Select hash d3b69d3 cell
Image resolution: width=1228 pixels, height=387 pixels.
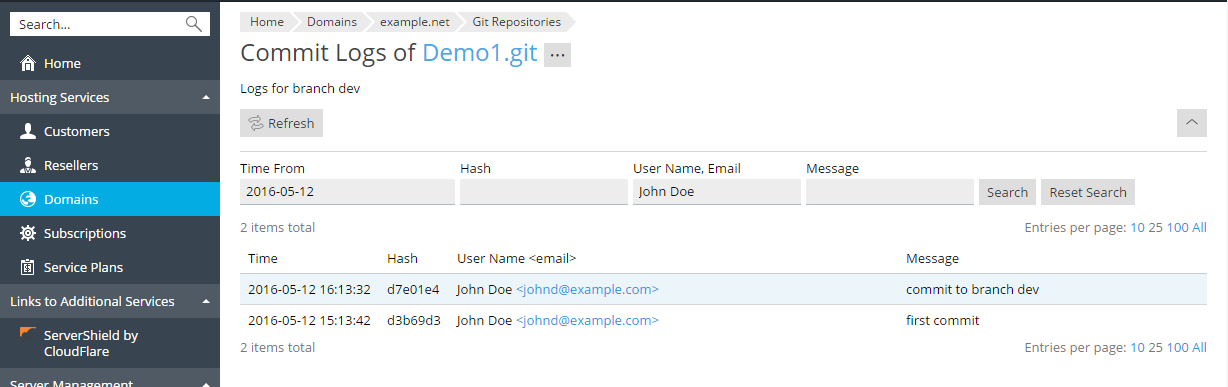pyautogui.click(x=413, y=321)
